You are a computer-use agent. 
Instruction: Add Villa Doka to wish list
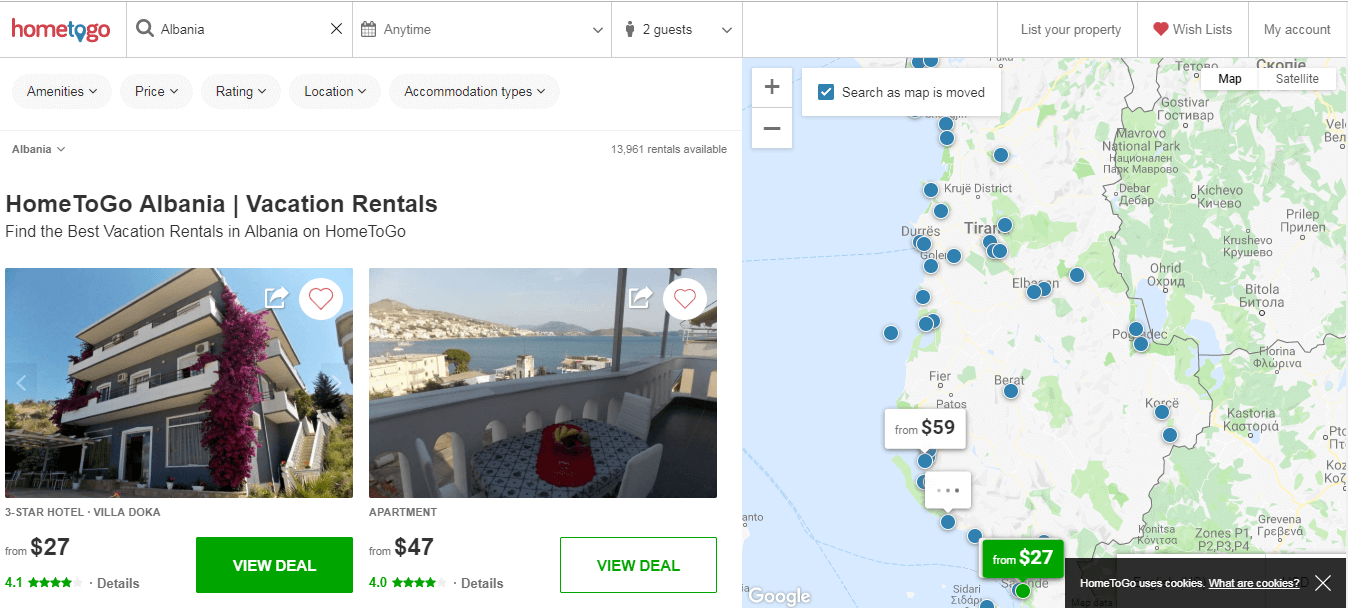(x=320, y=298)
